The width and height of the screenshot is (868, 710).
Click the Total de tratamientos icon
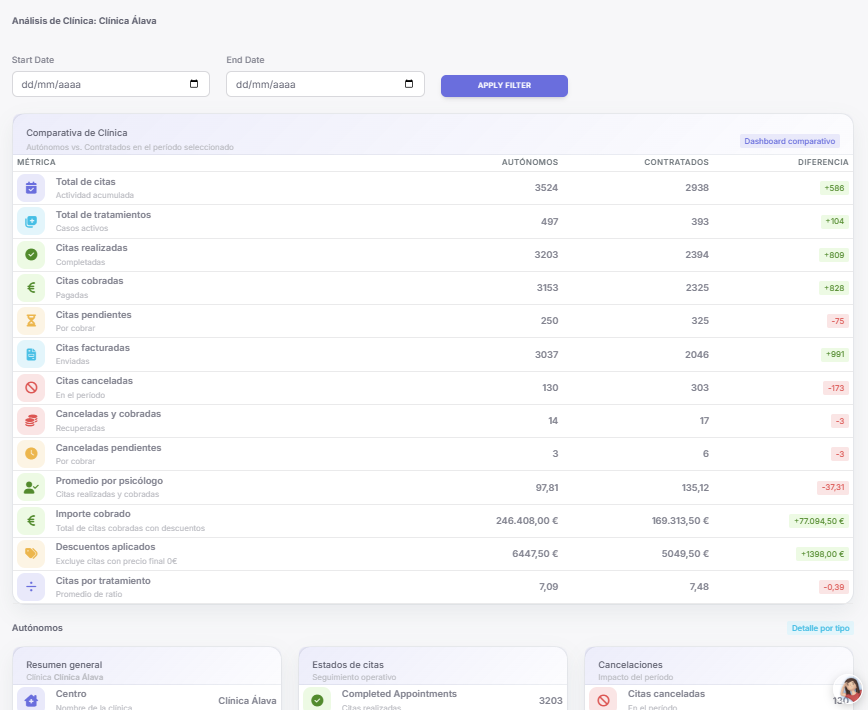[x=31, y=221]
